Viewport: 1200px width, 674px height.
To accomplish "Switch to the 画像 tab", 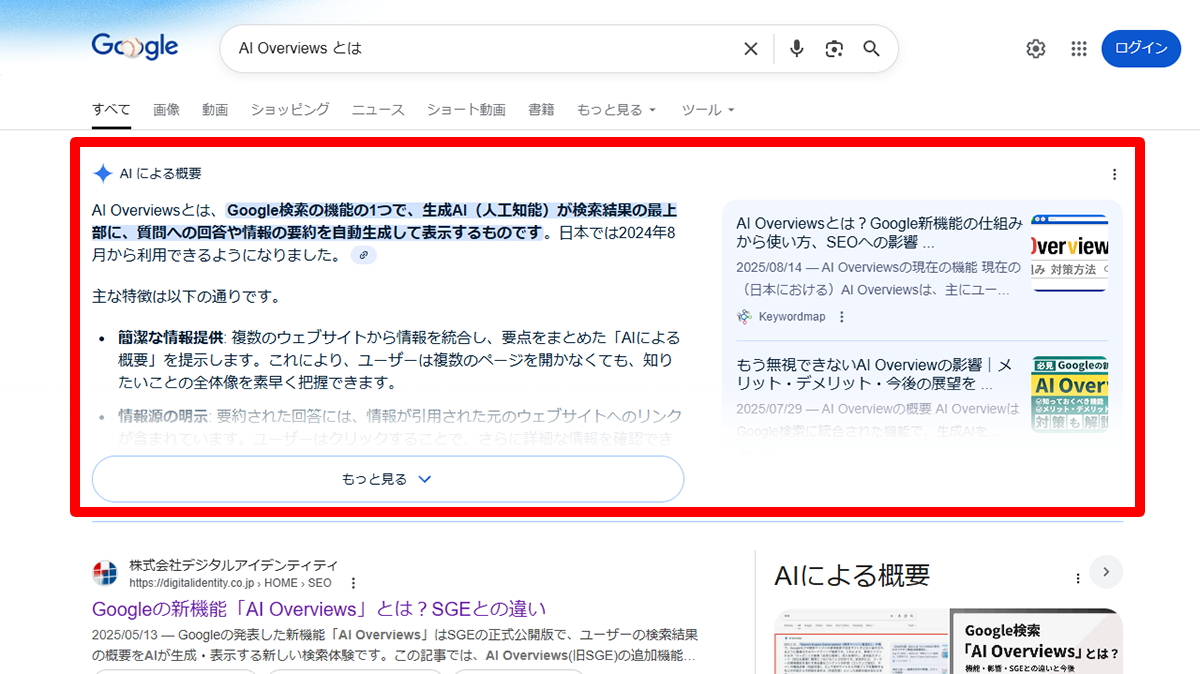I will (x=166, y=109).
